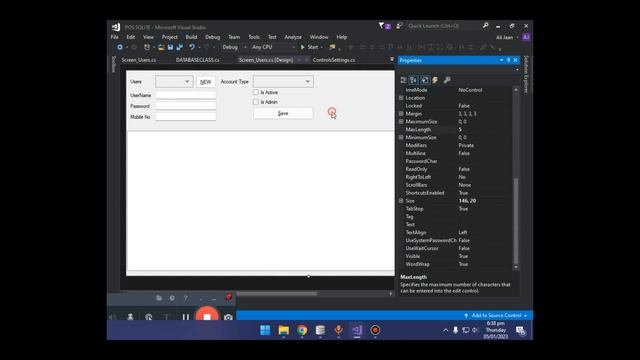Open the File menu
Screen dimensions: 640x360
point(115,37)
